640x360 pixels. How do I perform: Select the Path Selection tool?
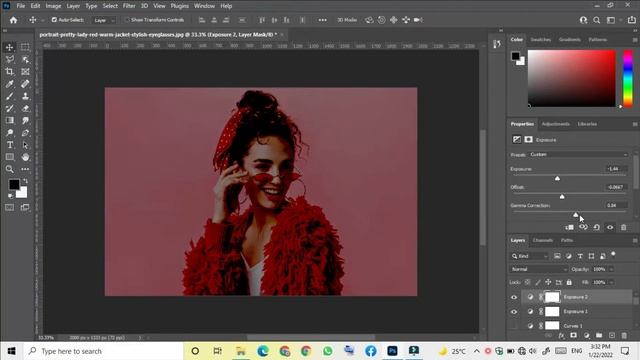[25, 145]
